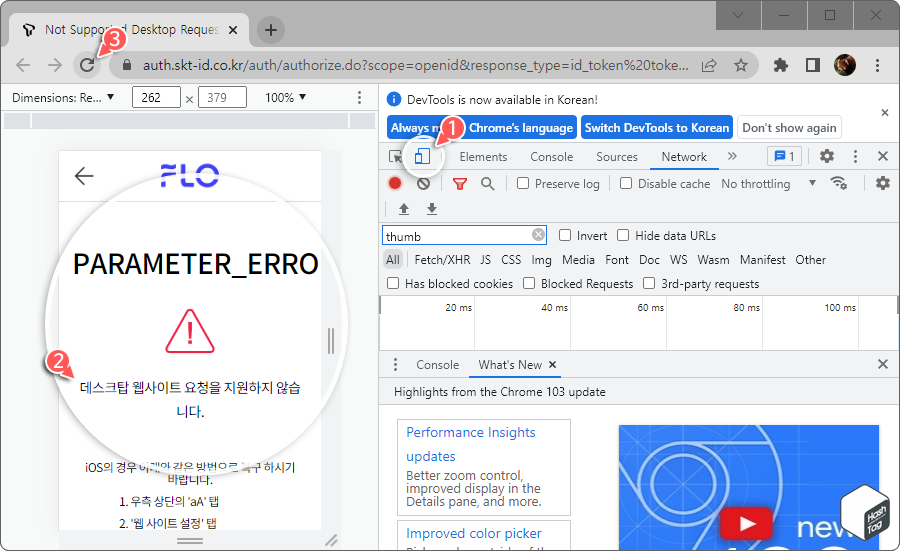Close the DevTools panel

pos(883,156)
